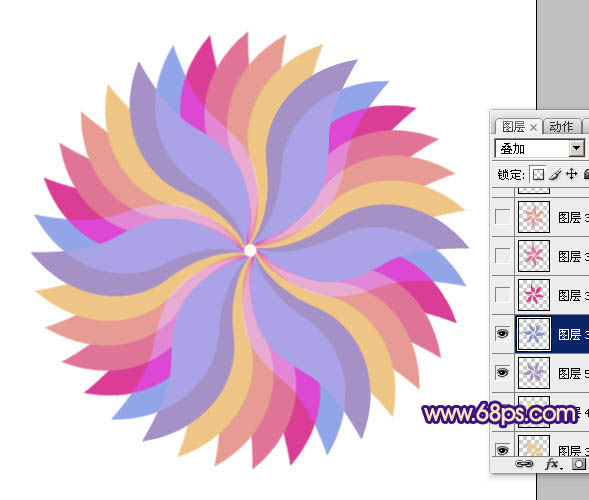Close the 图层 tab with x
The image size is (589, 500).
pos(533,128)
